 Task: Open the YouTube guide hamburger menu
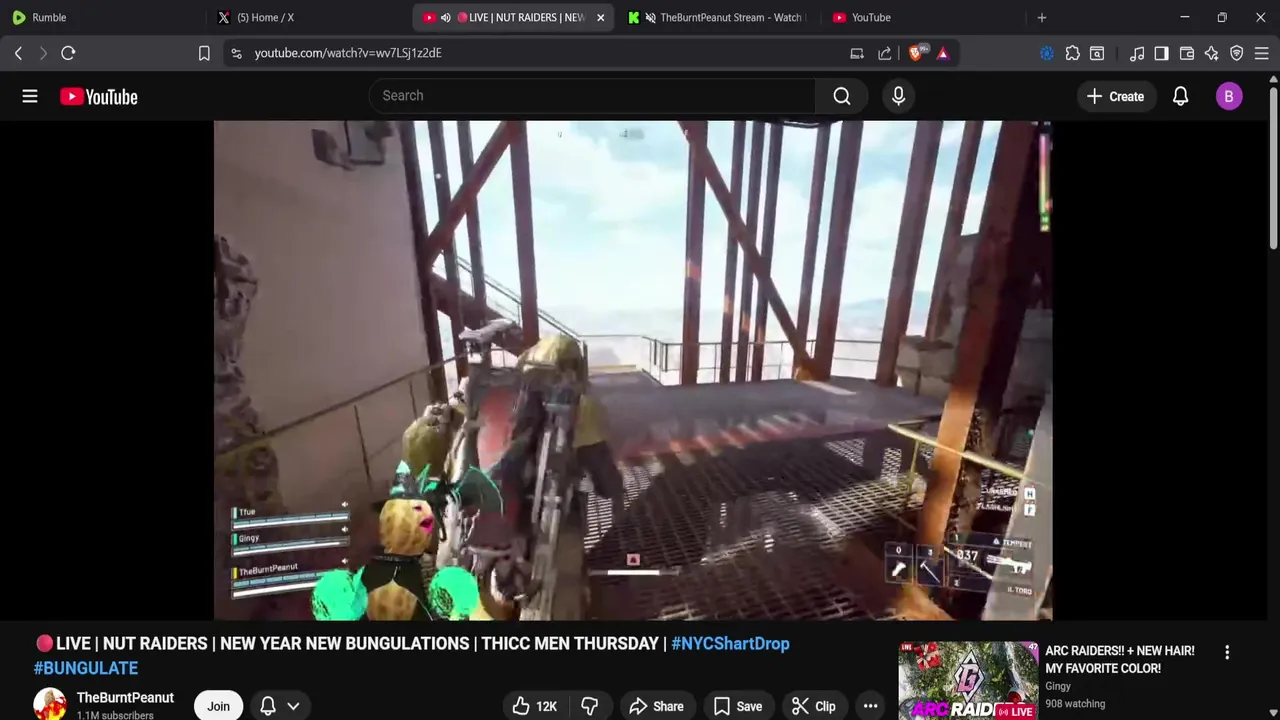pyautogui.click(x=30, y=96)
